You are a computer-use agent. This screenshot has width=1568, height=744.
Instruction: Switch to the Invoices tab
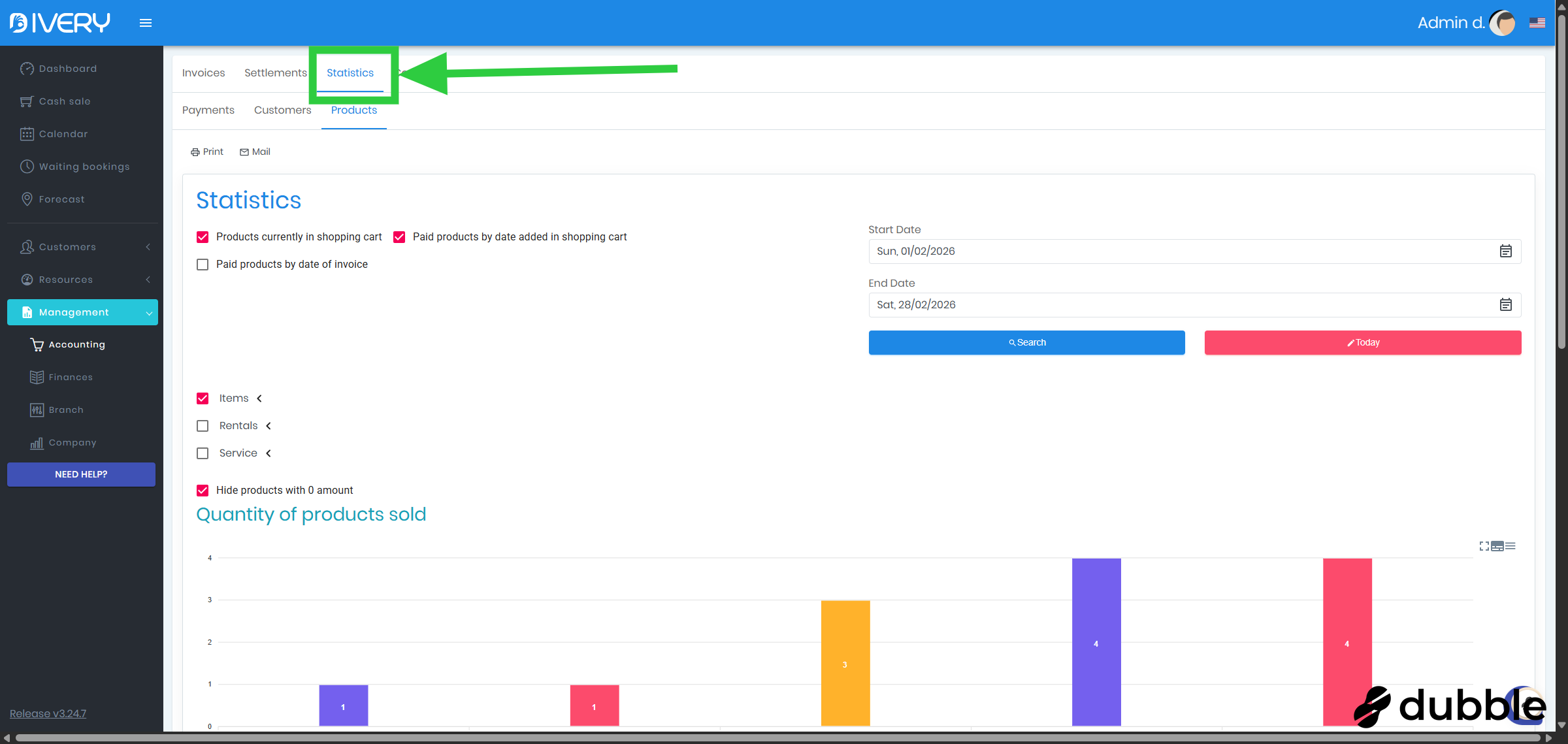click(x=203, y=73)
